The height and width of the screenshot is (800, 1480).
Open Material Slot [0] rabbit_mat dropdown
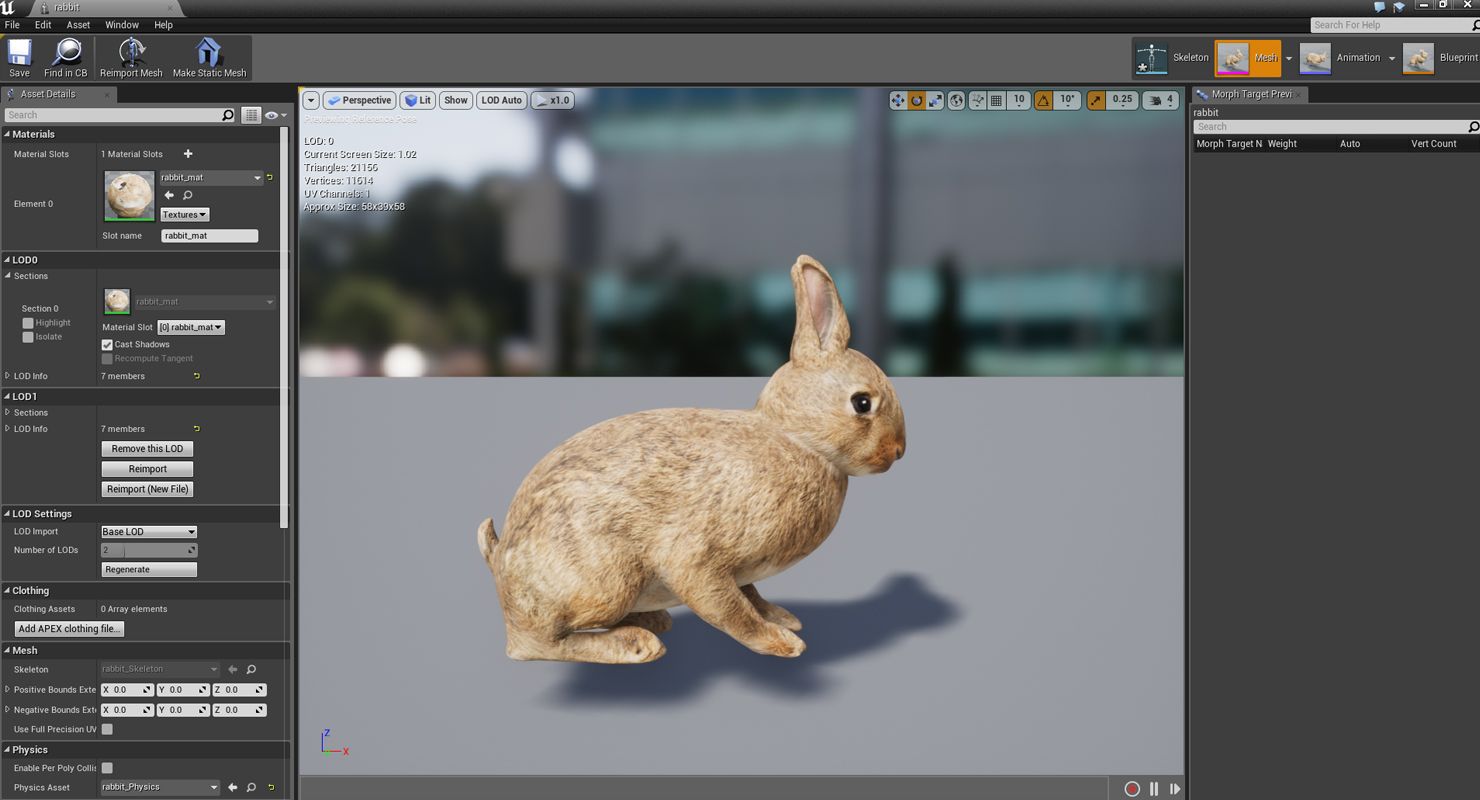pyautogui.click(x=191, y=327)
